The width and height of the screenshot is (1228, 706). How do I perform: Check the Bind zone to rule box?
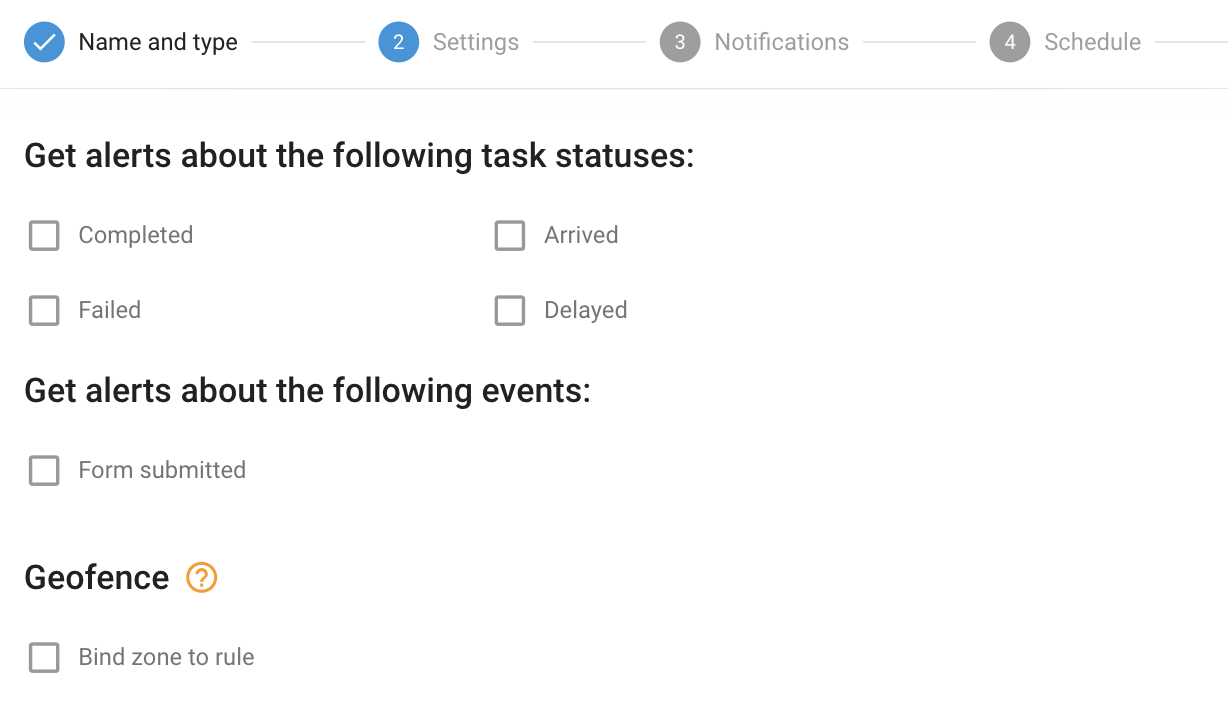[44, 657]
